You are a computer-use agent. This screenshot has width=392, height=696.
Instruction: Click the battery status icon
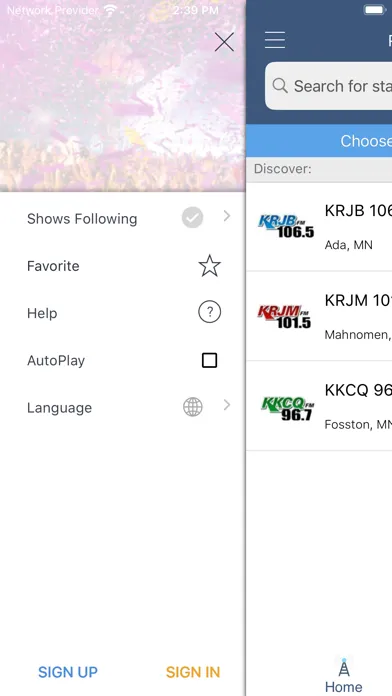[x=375, y=10]
